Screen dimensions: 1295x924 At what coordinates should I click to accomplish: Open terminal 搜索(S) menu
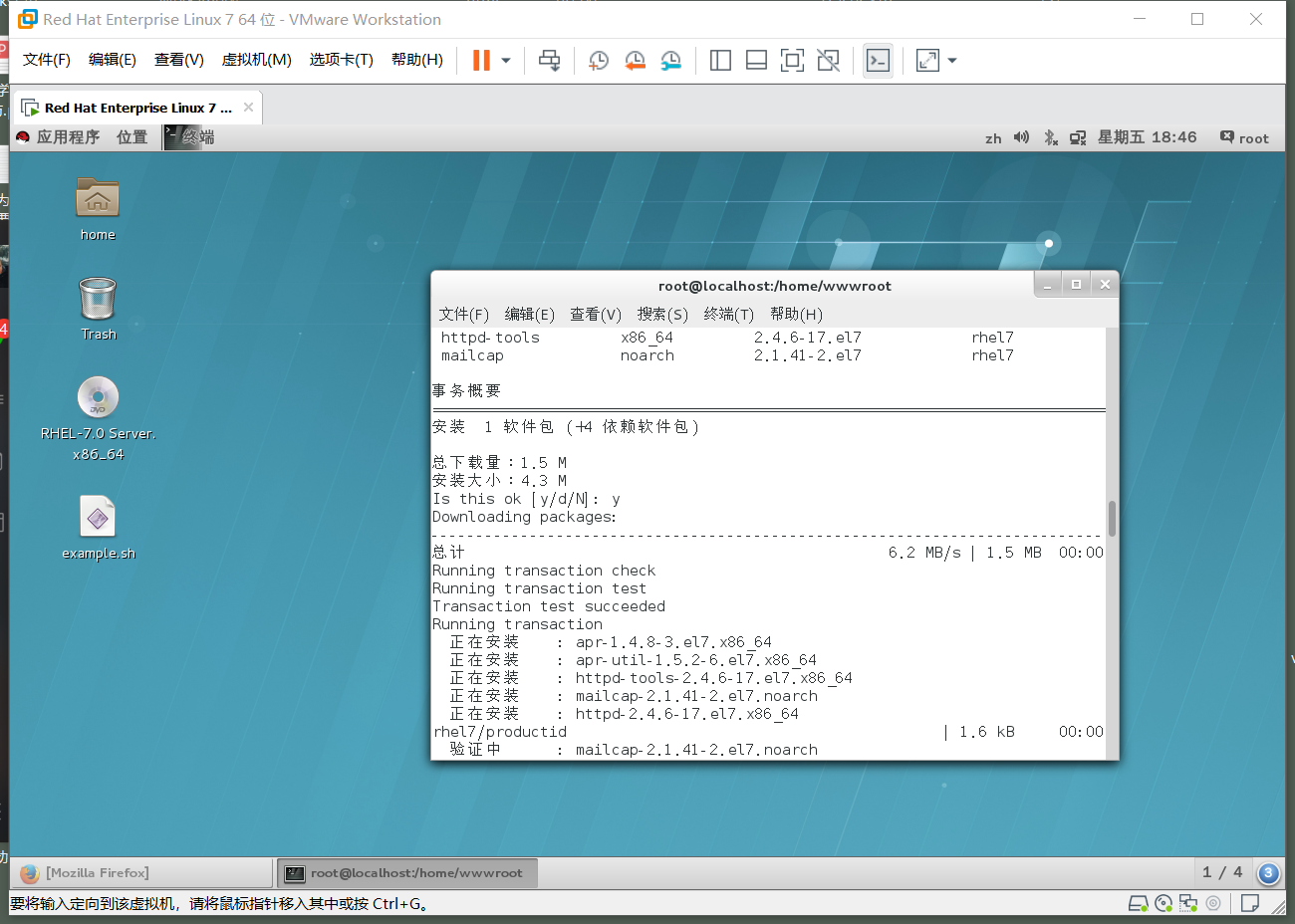pos(663,315)
